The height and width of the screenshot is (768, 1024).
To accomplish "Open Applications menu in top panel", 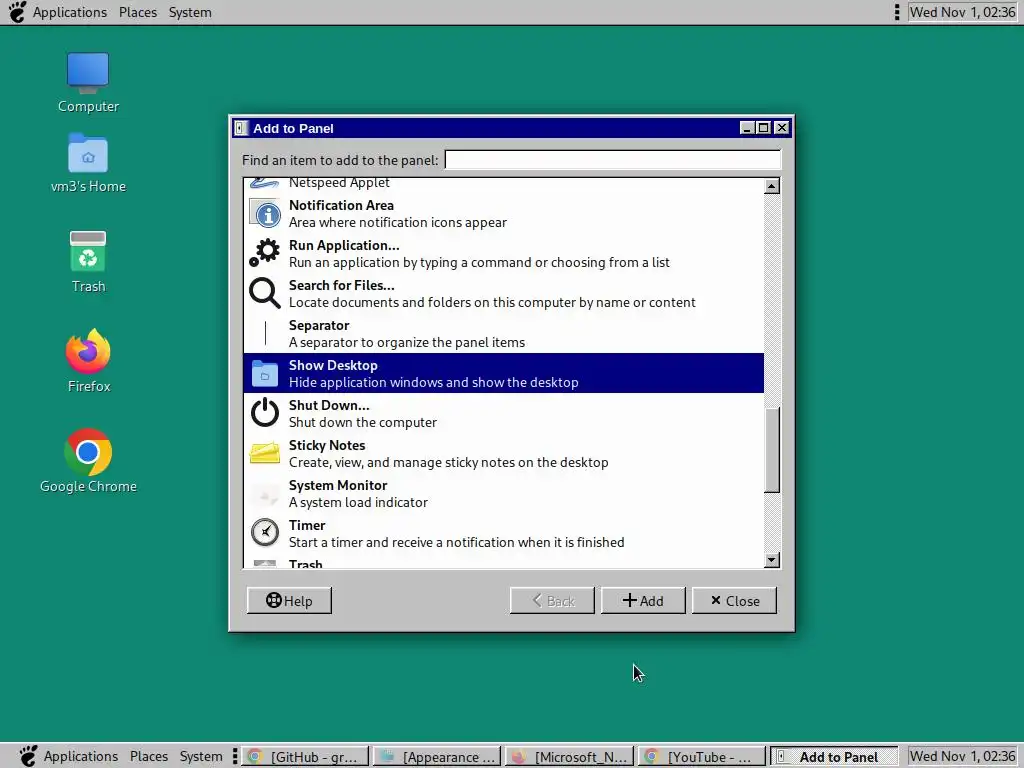I will pos(70,12).
